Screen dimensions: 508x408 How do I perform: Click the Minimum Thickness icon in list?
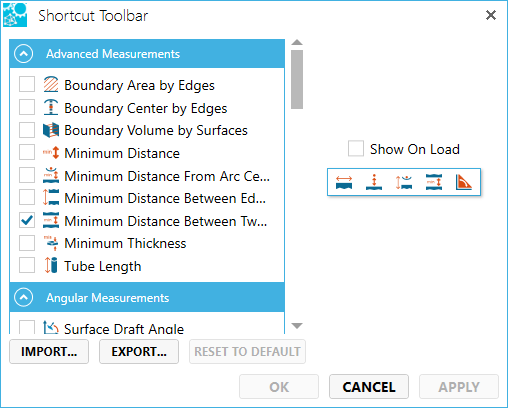[x=51, y=243]
